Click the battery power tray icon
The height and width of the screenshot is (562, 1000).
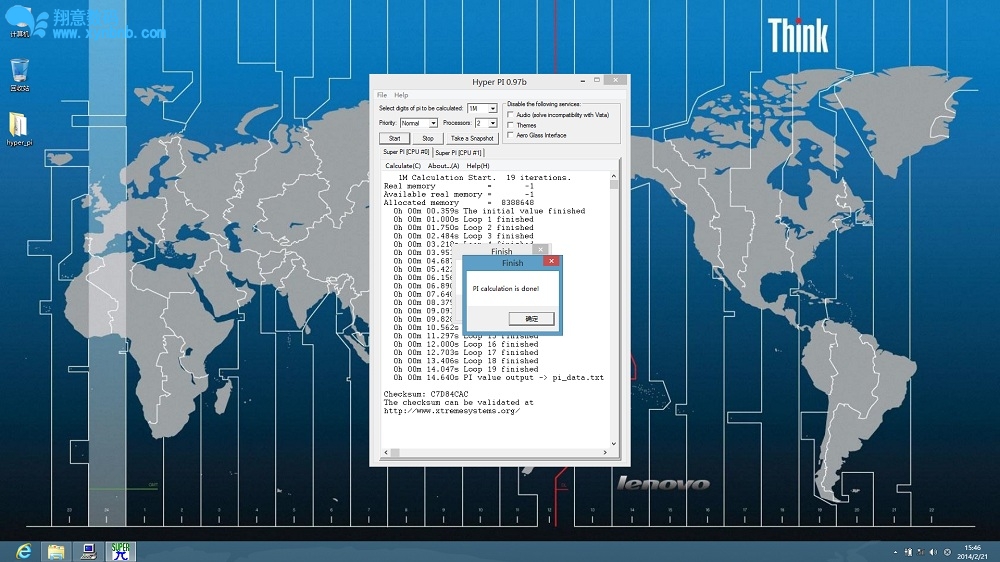coord(908,552)
